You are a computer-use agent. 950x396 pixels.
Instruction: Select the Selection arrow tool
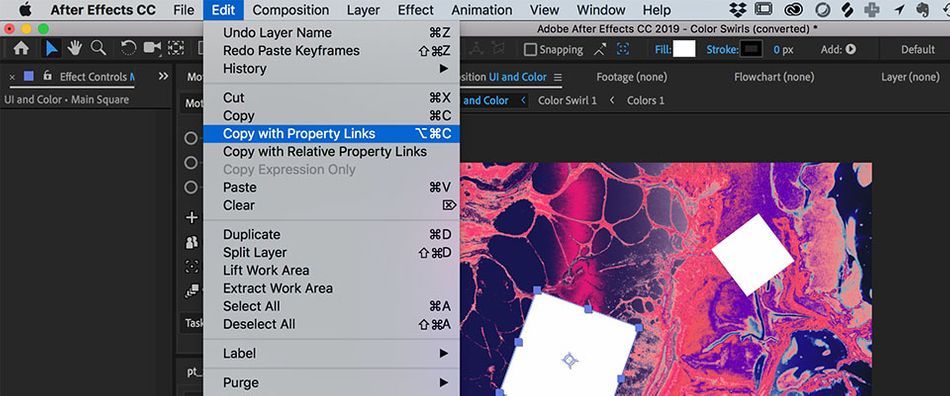coord(52,48)
